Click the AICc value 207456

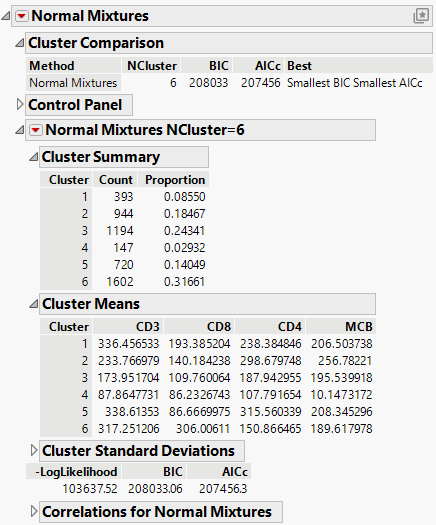[261, 83]
